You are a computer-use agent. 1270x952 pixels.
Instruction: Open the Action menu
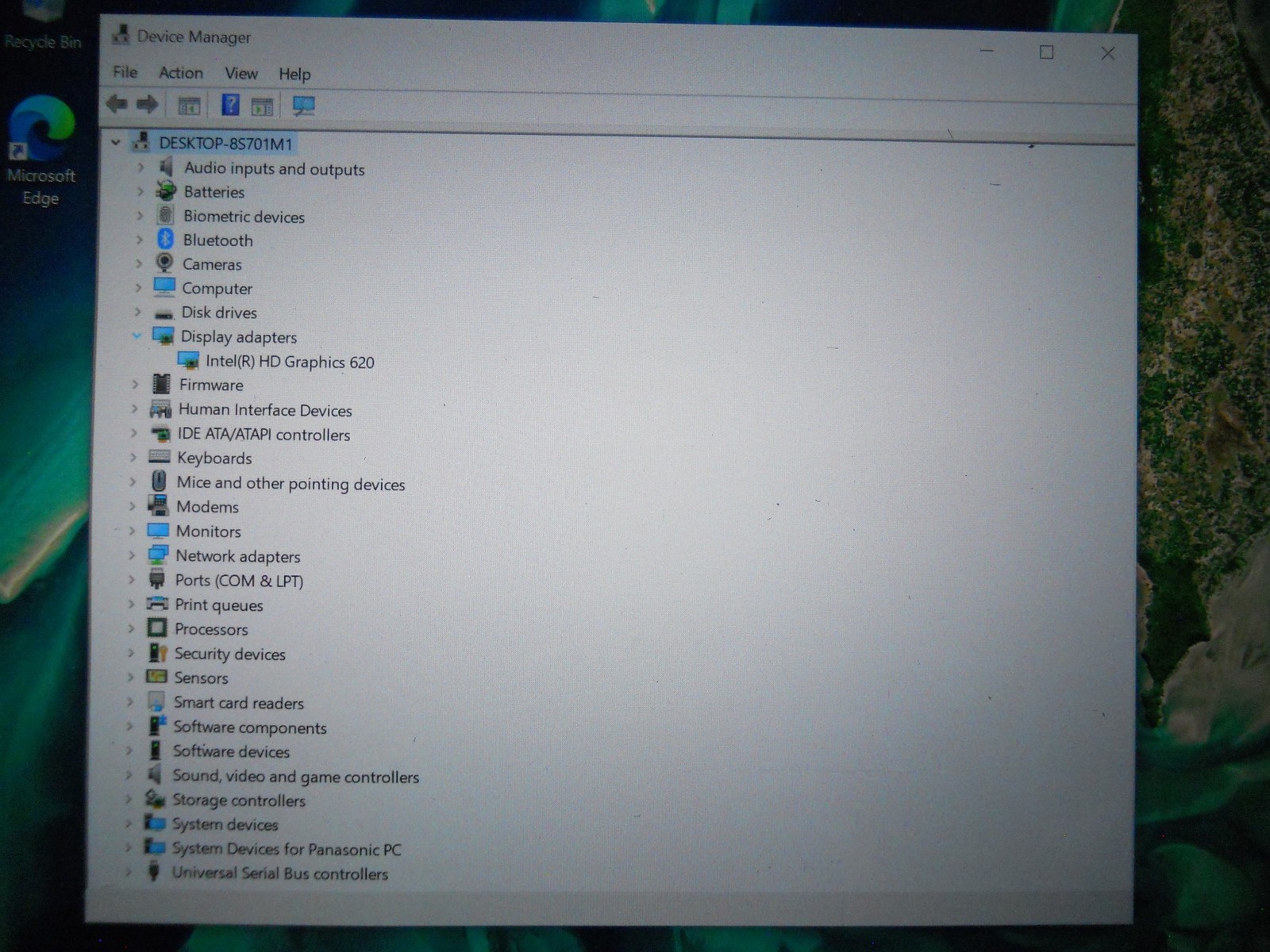181,73
